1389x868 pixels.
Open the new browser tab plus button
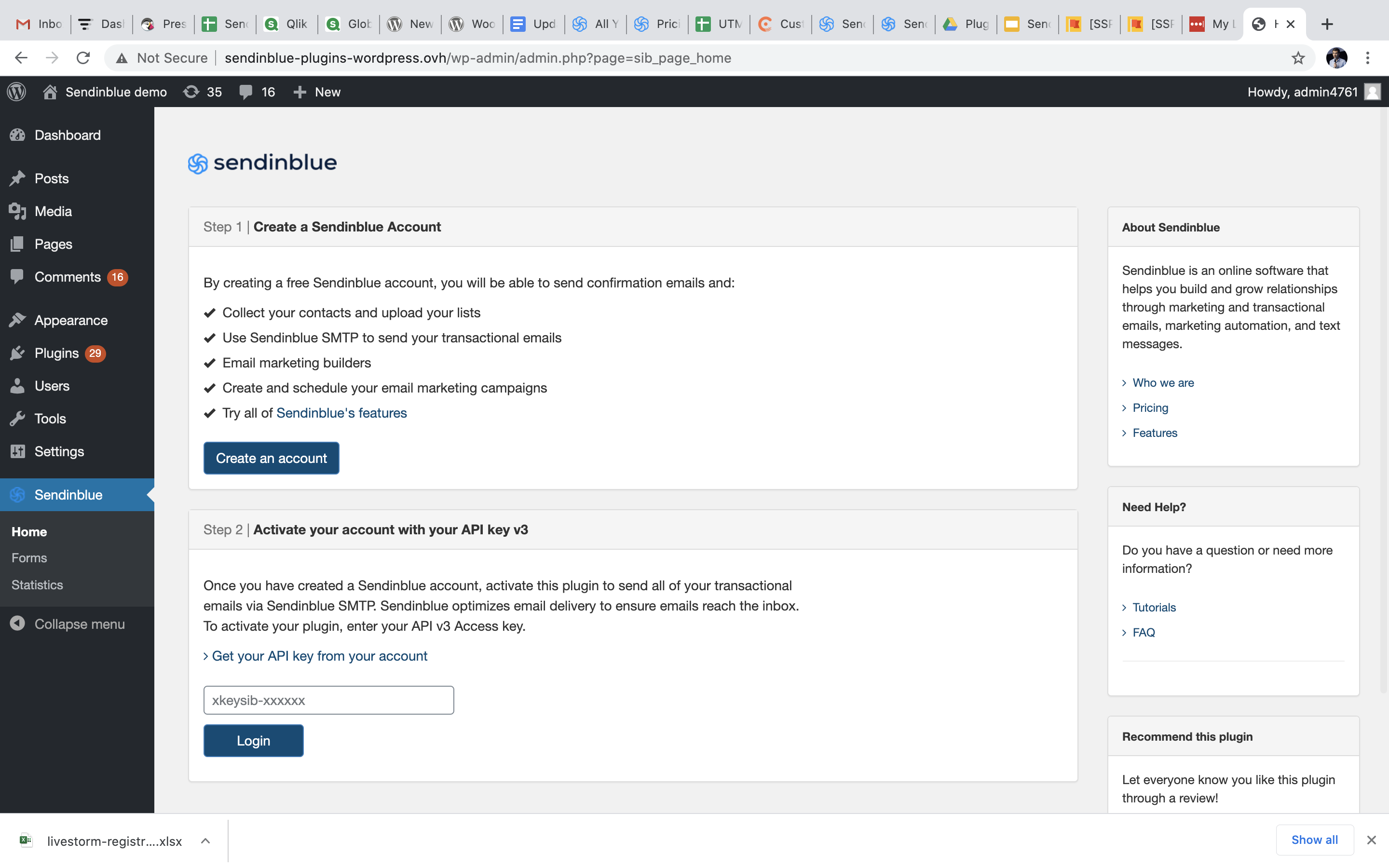pos(1326,24)
